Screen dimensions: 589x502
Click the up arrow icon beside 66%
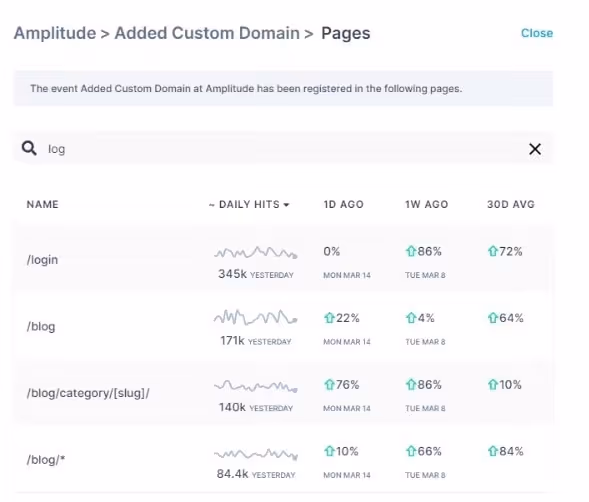[x=411, y=451]
